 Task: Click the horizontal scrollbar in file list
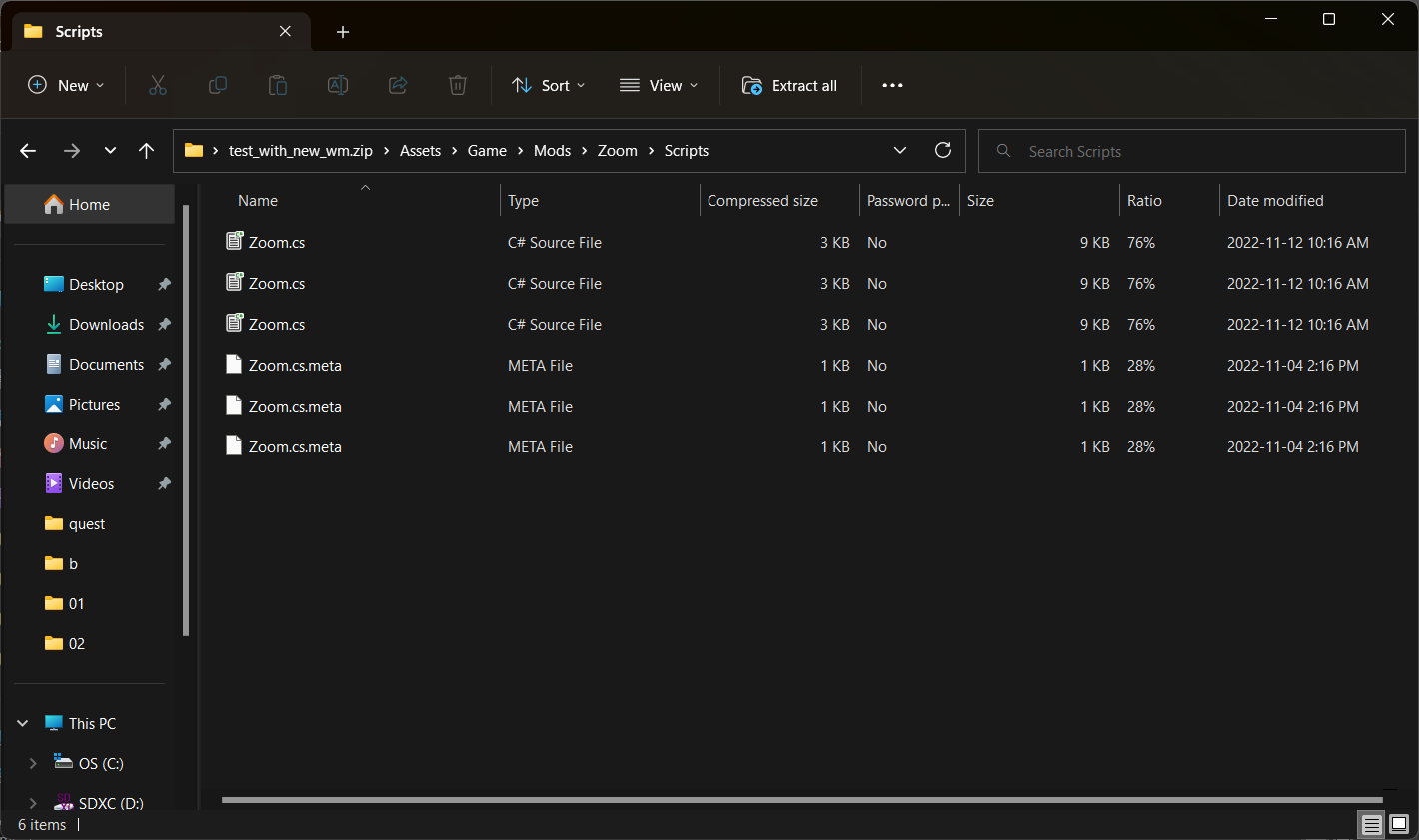[x=802, y=800]
